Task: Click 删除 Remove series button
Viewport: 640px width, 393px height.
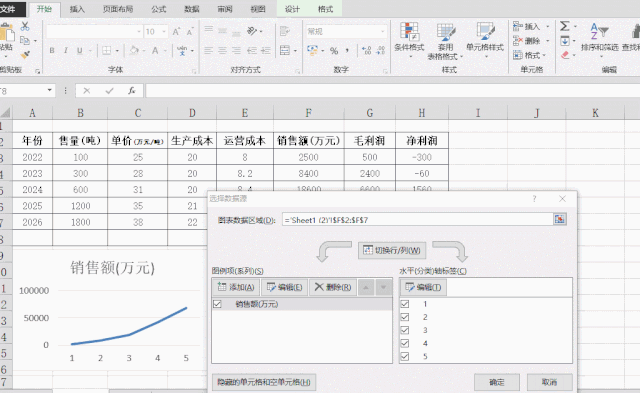Action: coord(333,287)
